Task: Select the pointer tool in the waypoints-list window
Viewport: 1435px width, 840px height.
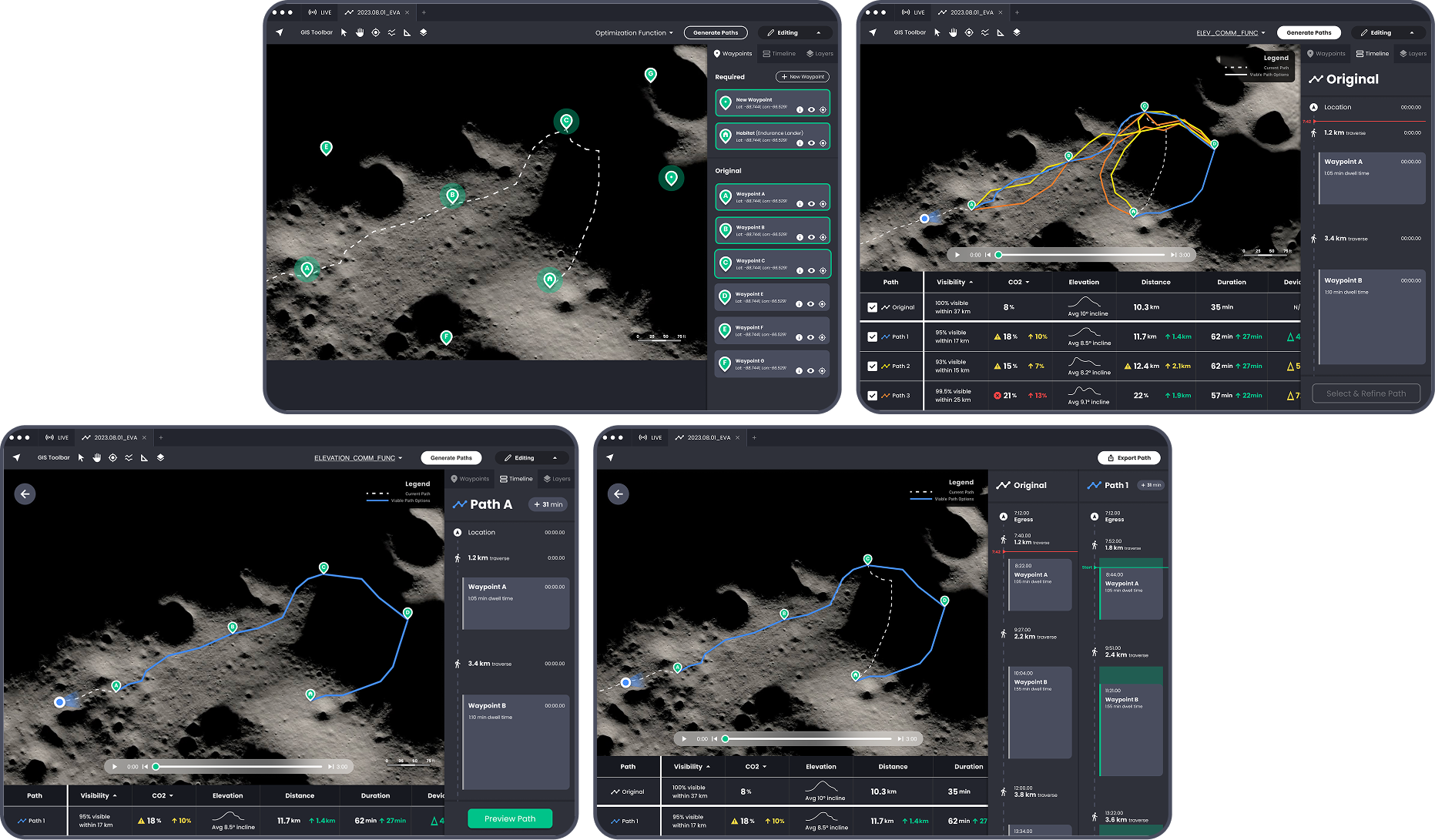Action: (344, 32)
